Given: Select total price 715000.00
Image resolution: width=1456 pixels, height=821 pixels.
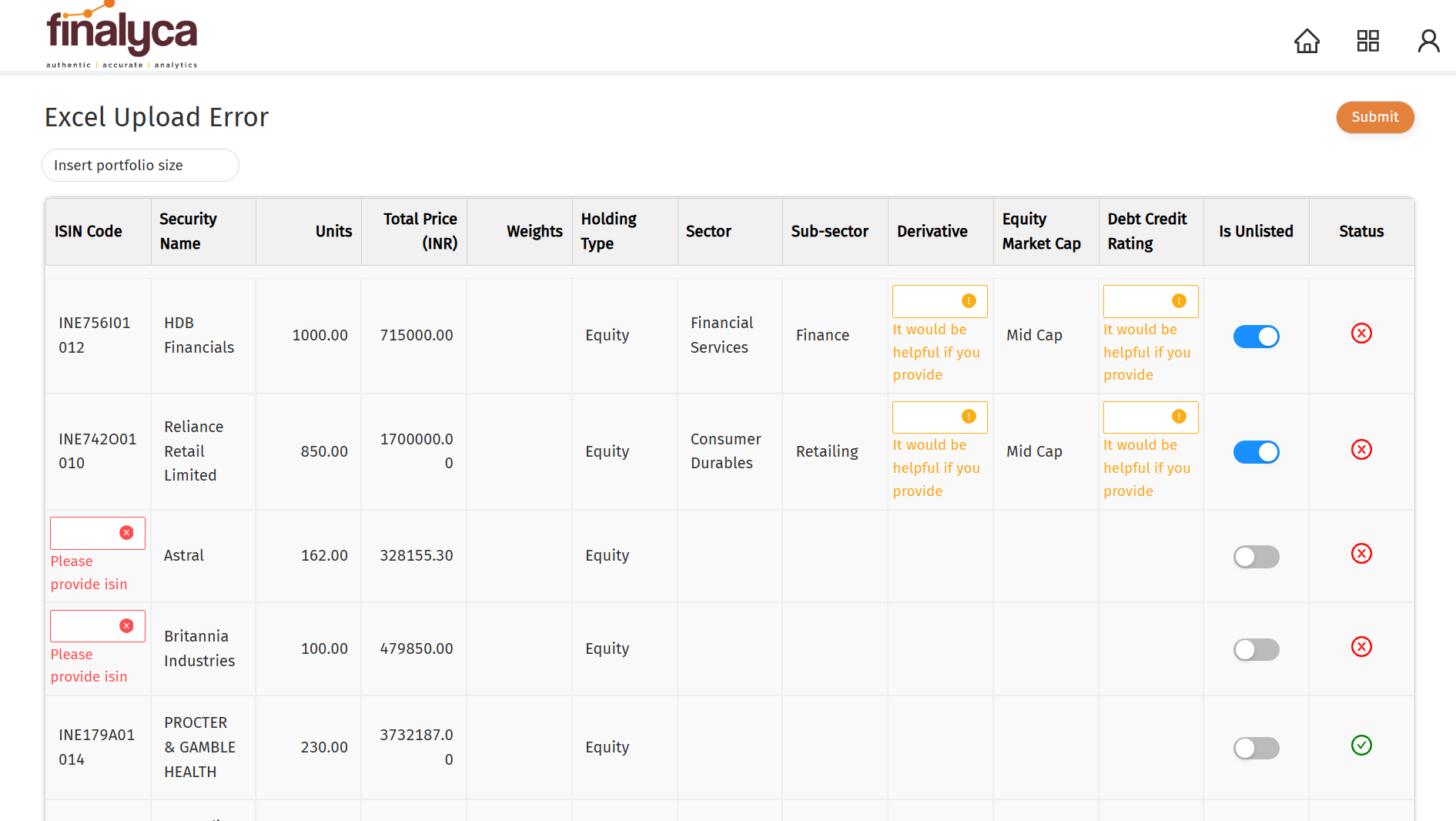Looking at the screenshot, I should (x=417, y=335).
